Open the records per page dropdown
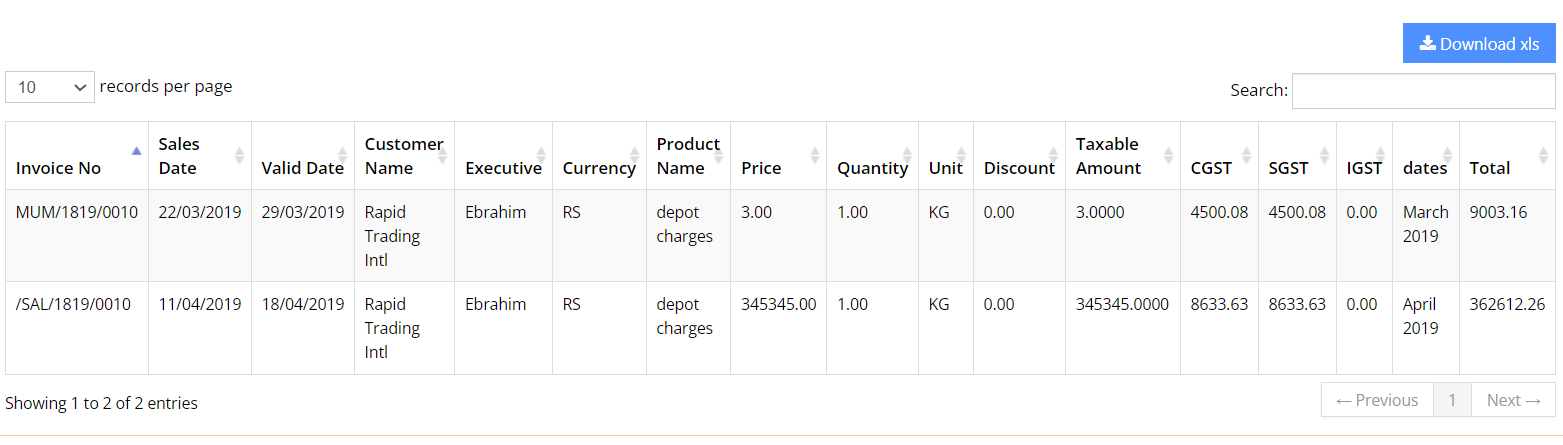The image size is (1563, 445). [x=50, y=87]
